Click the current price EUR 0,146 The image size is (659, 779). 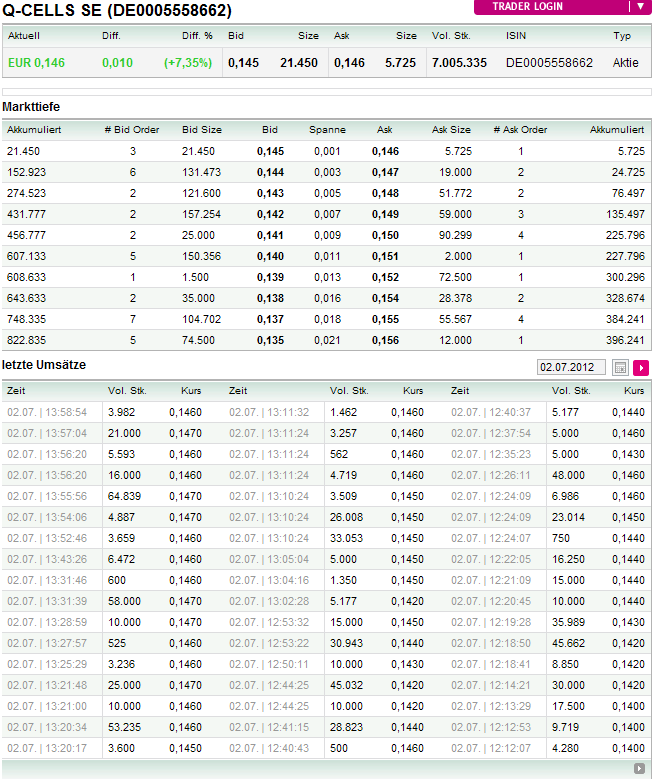tap(37, 62)
